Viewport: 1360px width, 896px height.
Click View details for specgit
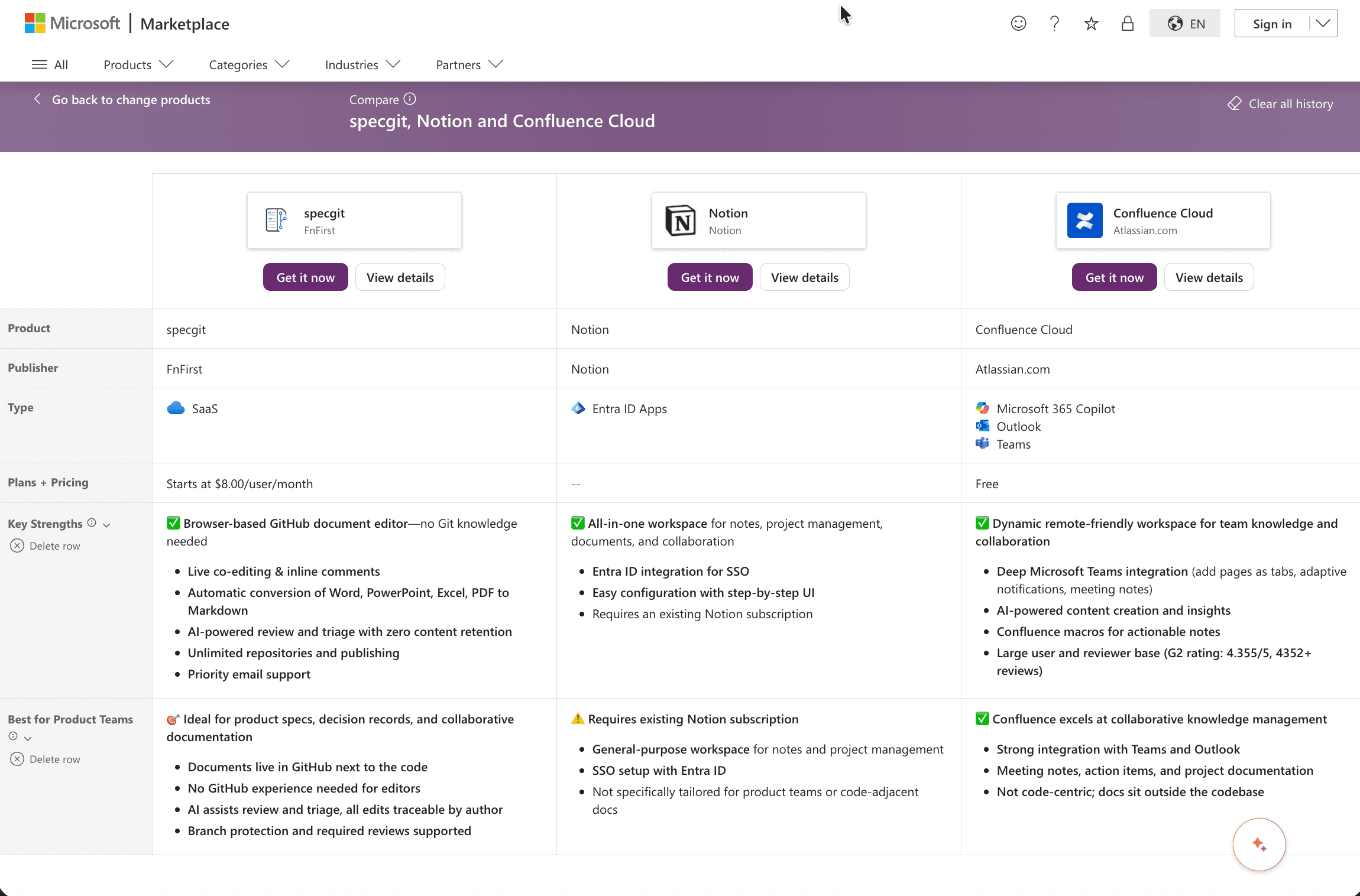click(x=400, y=277)
